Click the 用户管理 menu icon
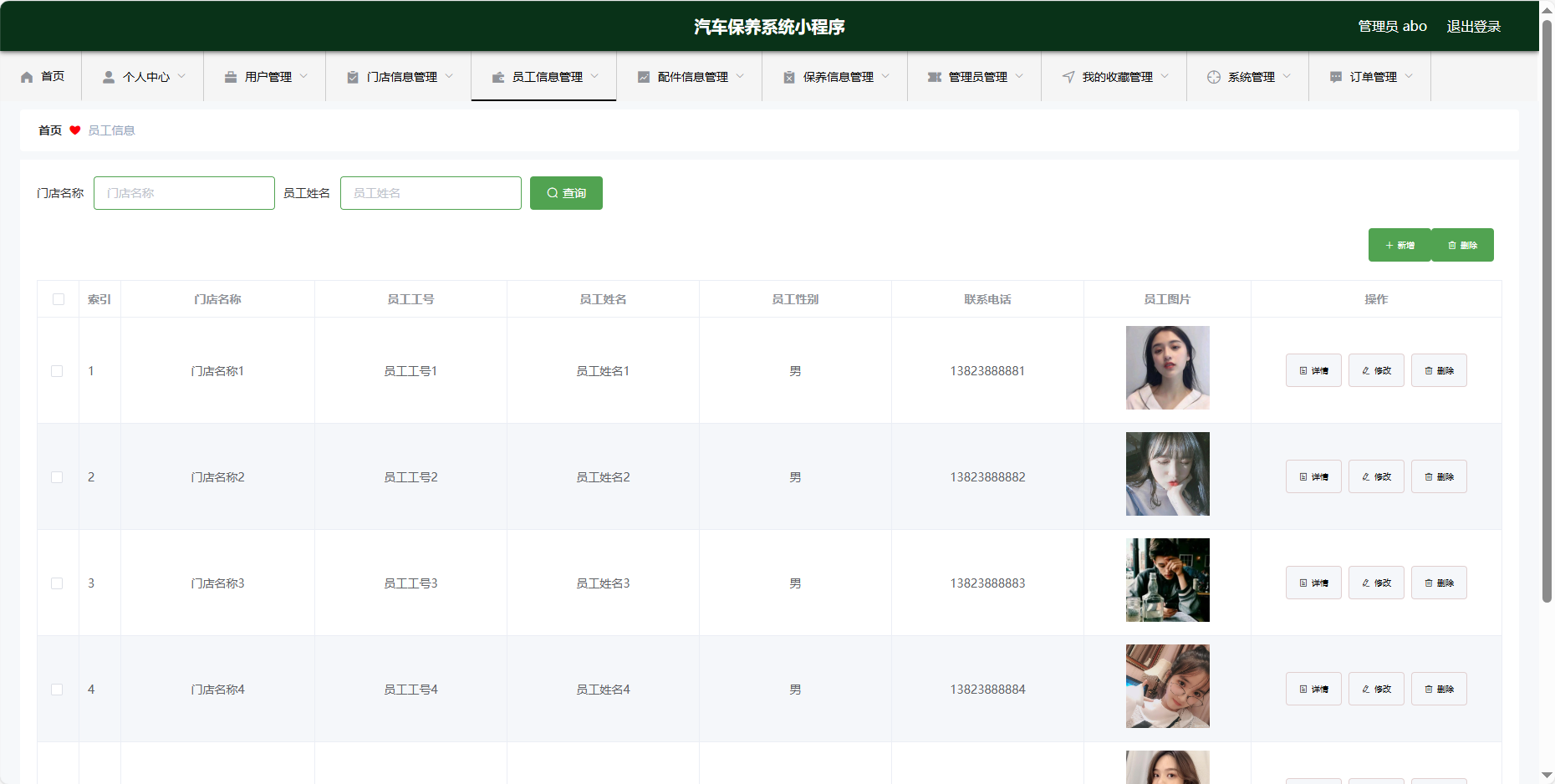This screenshot has width=1555, height=784. [x=231, y=77]
